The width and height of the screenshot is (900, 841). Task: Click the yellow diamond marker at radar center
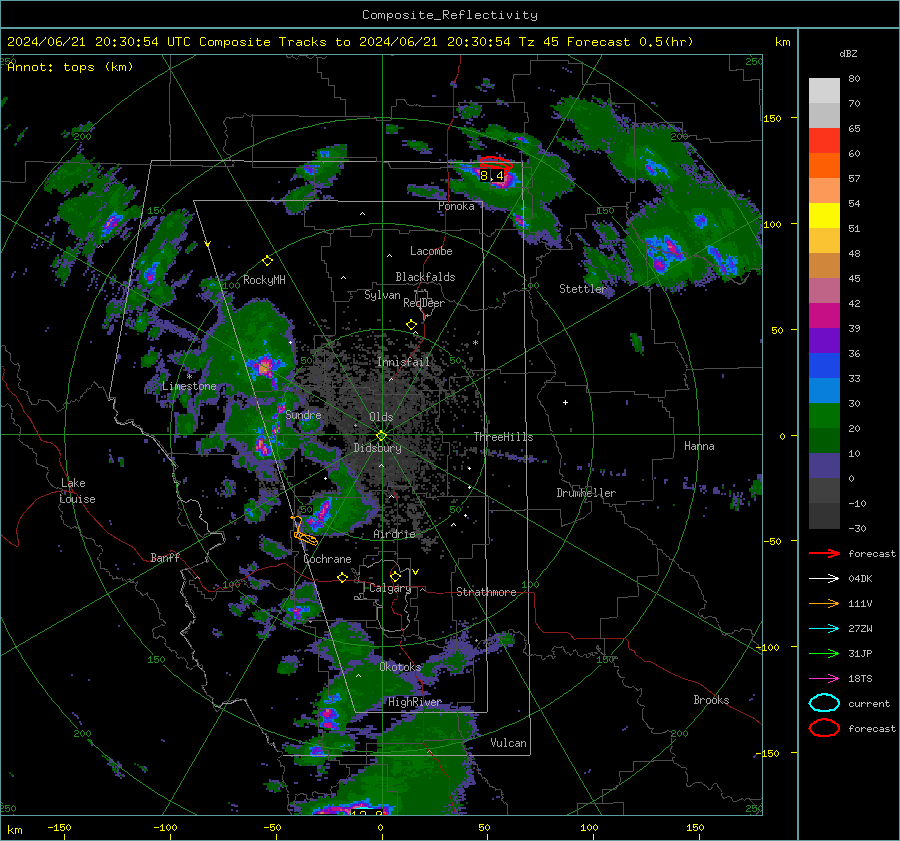point(382,435)
